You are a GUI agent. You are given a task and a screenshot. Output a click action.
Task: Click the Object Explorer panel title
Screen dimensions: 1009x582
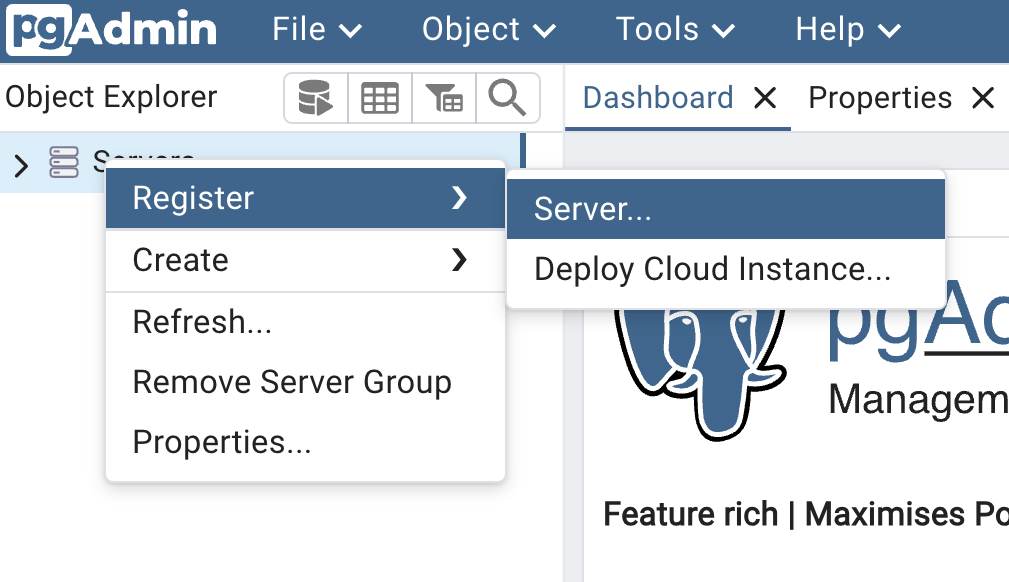[x=111, y=97]
